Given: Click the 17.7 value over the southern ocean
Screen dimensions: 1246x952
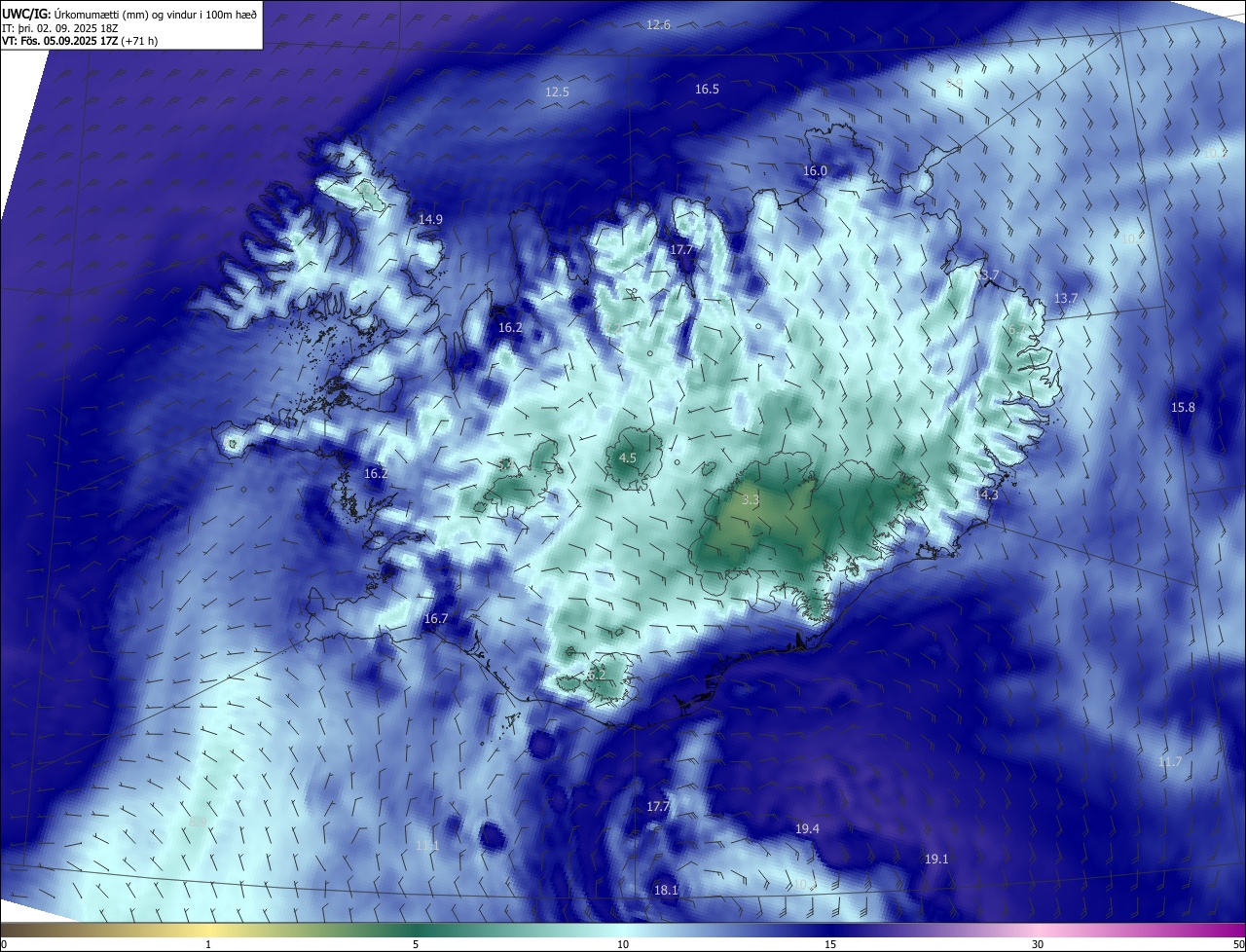Looking at the screenshot, I should [658, 806].
